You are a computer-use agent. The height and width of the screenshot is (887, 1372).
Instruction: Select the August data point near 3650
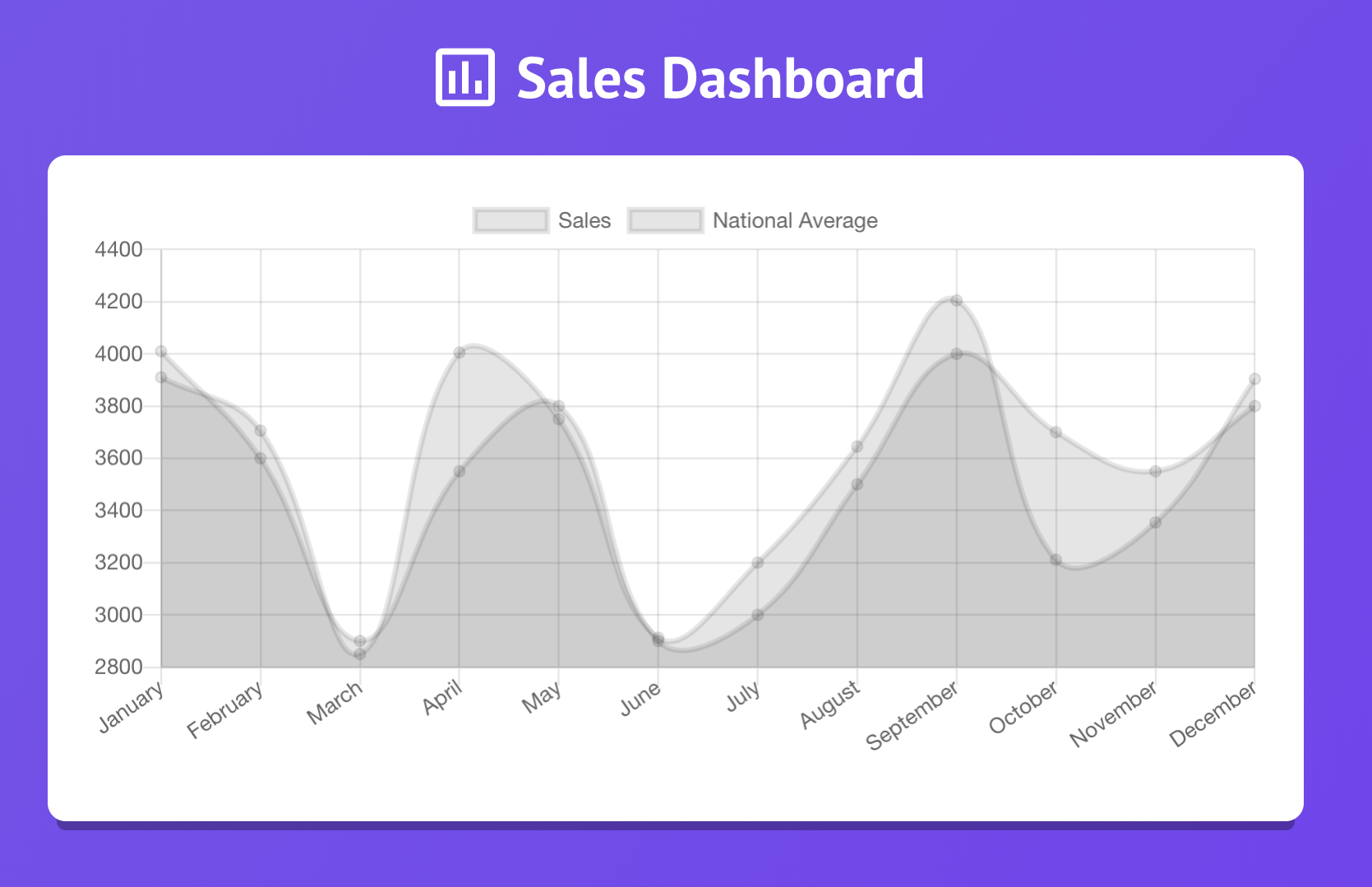pyautogui.click(x=857, y=446)
